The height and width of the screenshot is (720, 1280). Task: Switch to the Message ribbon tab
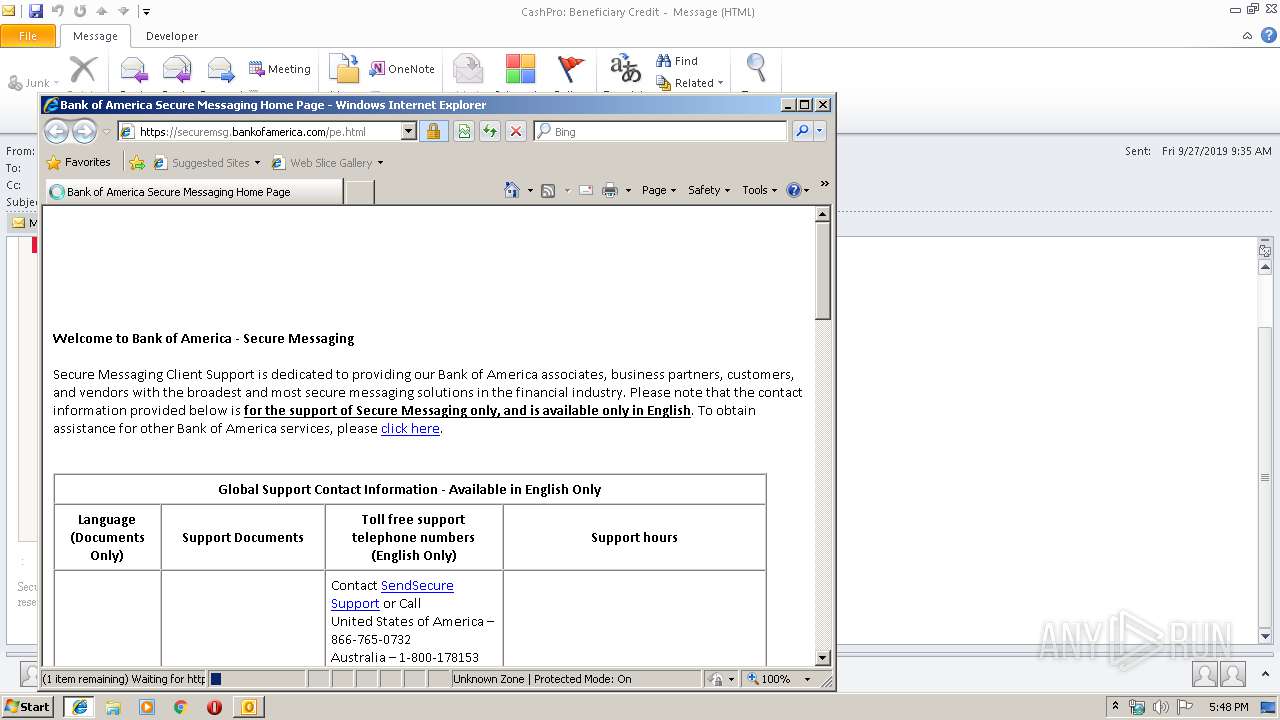point(95,35)
